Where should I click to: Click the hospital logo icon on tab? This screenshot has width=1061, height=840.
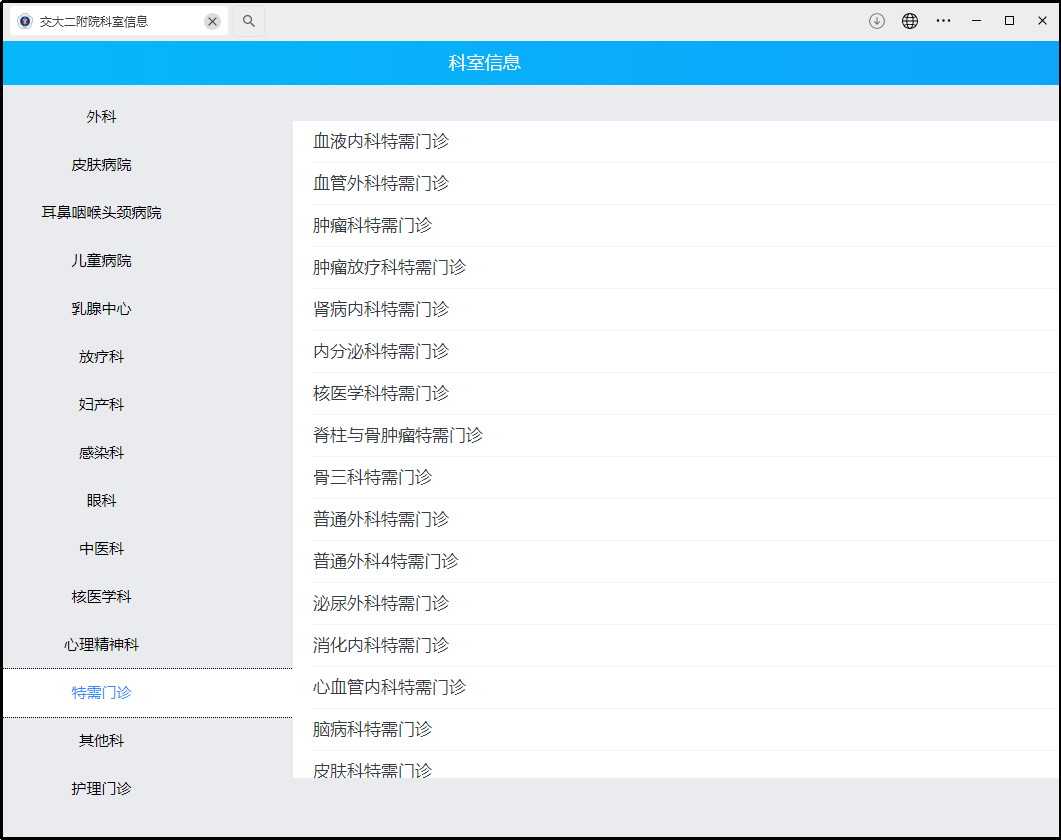click(25, 21)
